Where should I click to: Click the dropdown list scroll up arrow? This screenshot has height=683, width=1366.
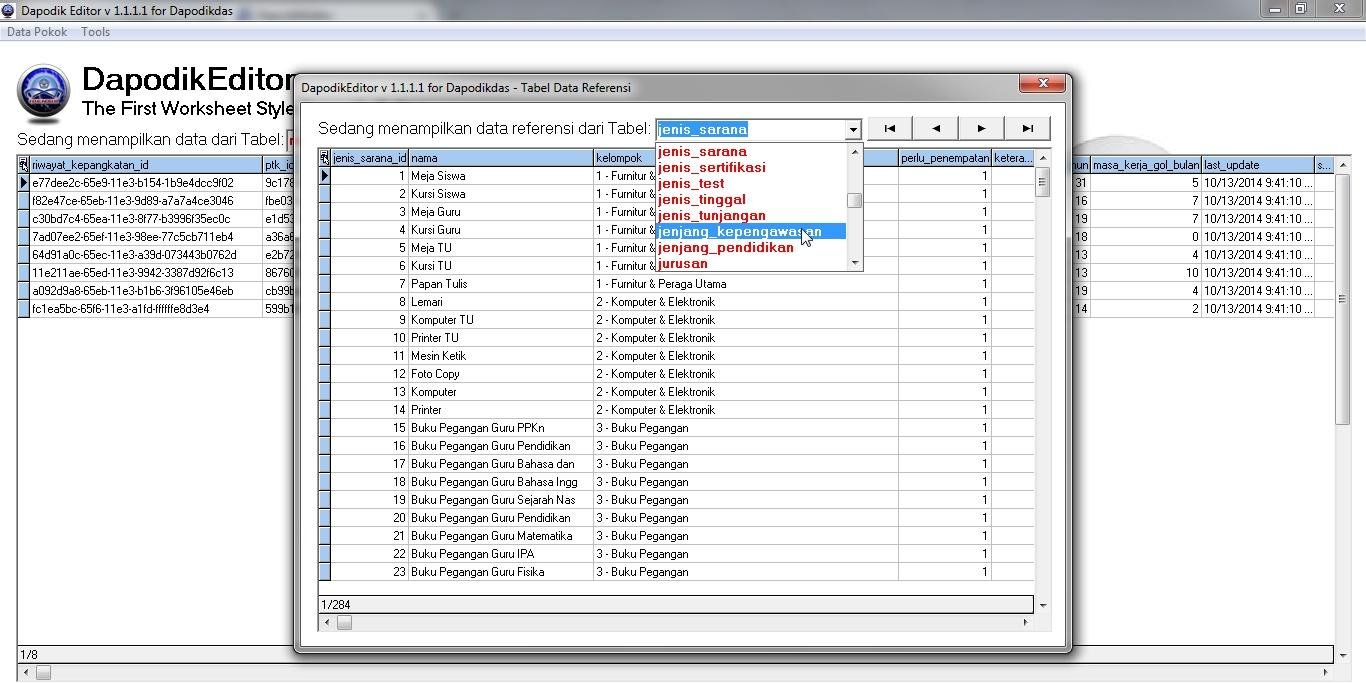coord(854,152)
